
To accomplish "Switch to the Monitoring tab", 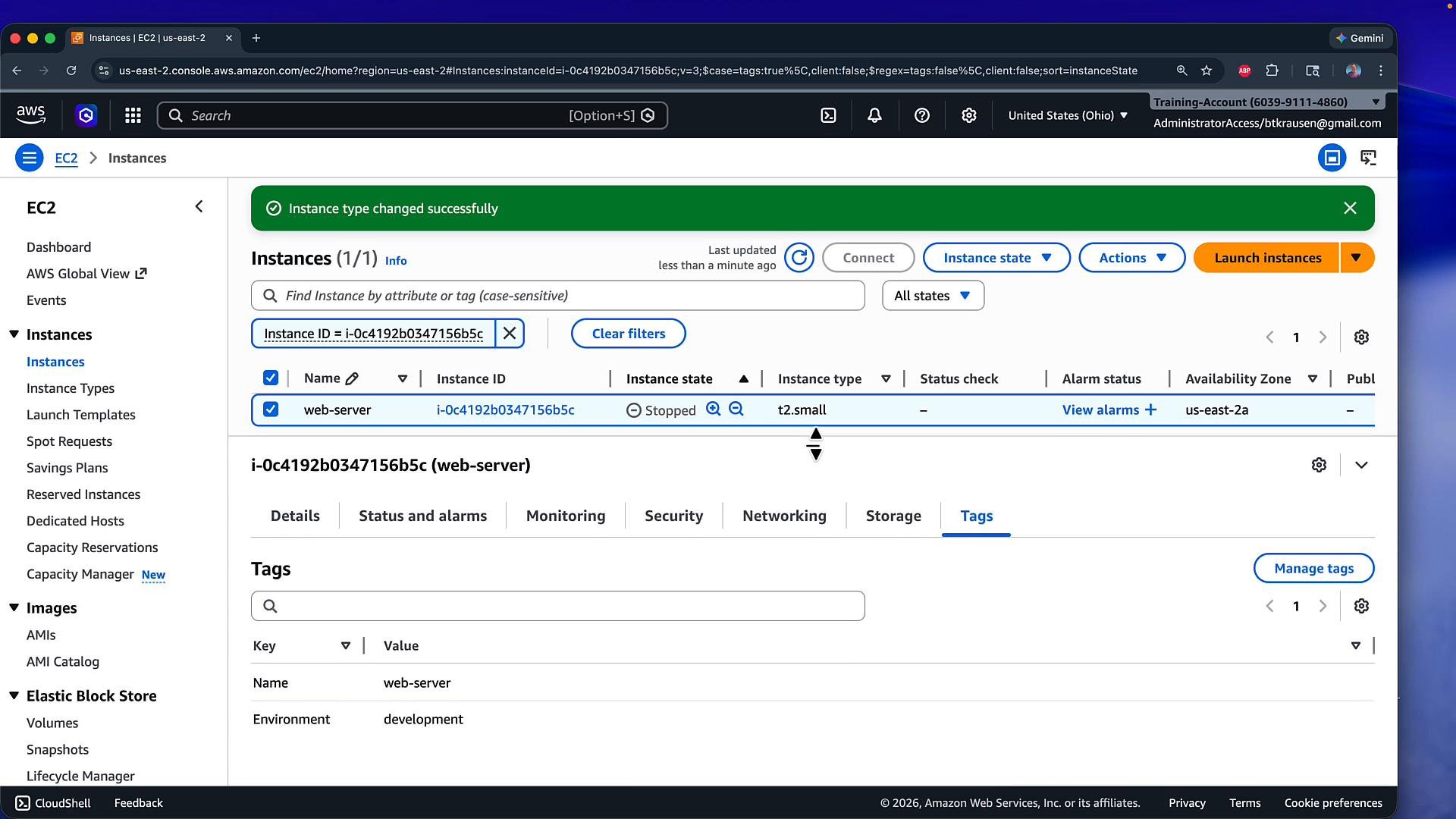I will tap(566, 516).
